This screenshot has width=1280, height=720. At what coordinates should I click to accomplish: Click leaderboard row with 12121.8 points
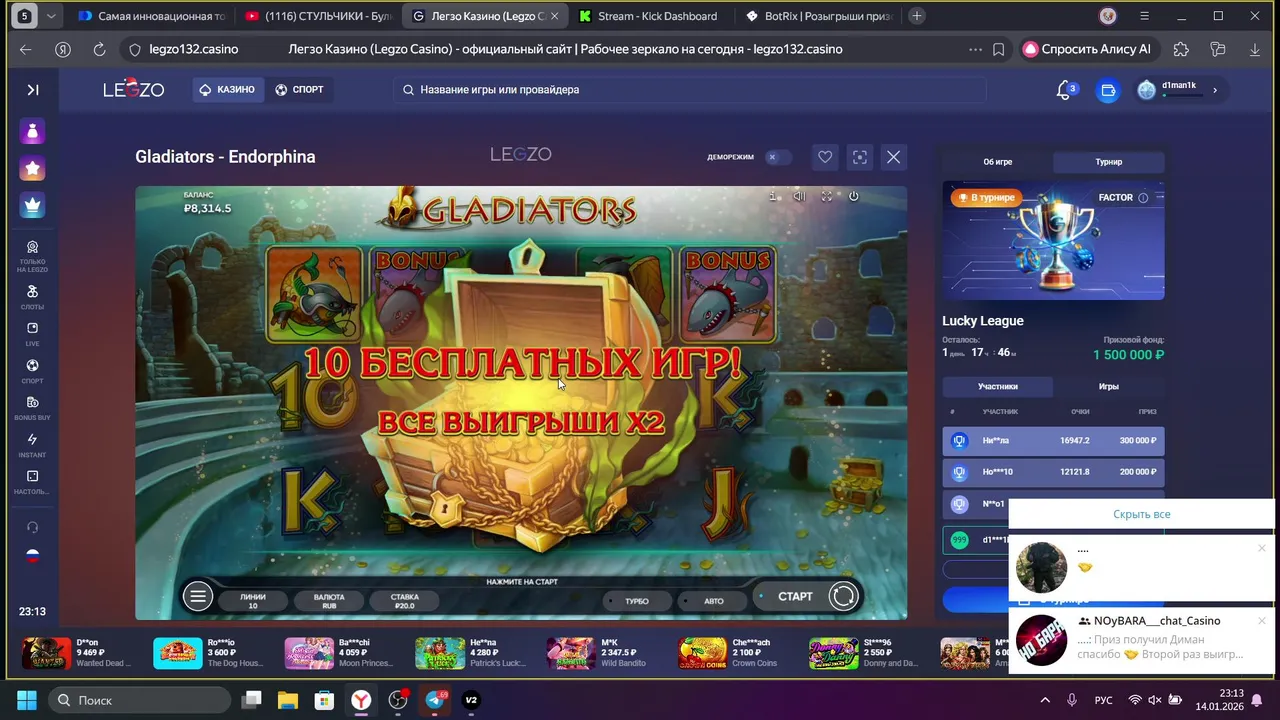pos(1053,472)
